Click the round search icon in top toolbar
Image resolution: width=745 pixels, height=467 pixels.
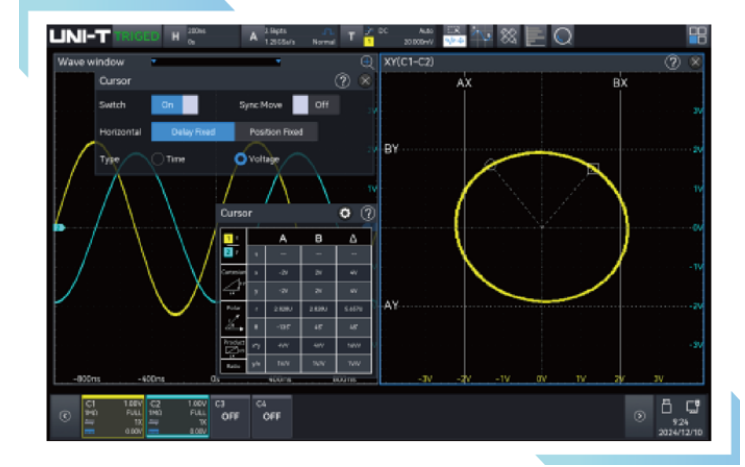point(563,35)
